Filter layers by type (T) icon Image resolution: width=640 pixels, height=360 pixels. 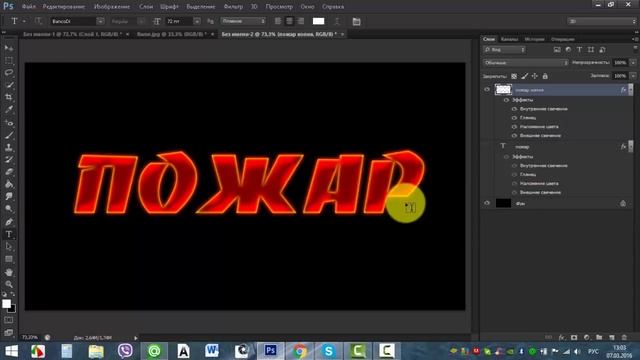(x=579, y=49)
